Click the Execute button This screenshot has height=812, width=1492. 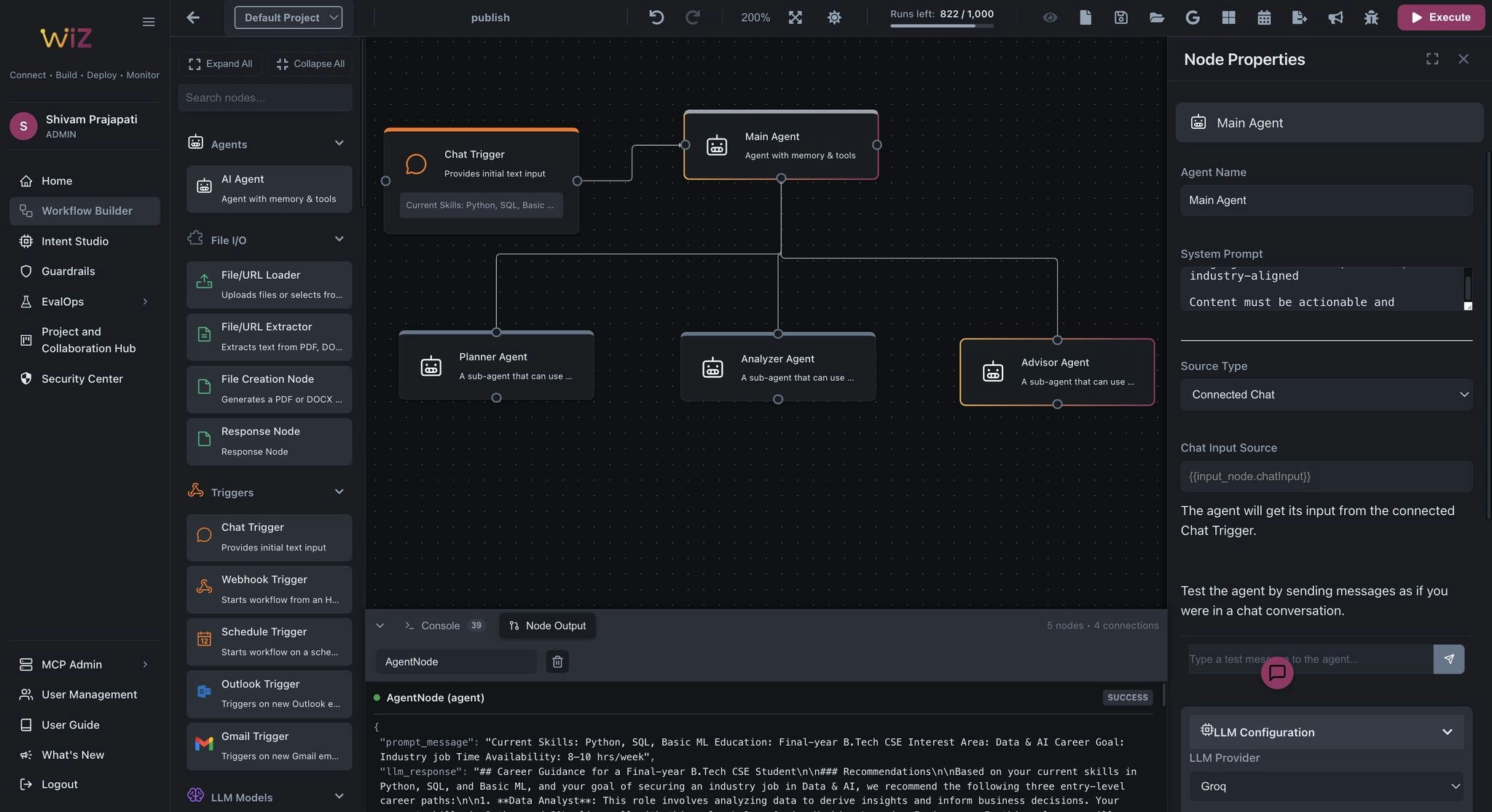coord(1440,17)
